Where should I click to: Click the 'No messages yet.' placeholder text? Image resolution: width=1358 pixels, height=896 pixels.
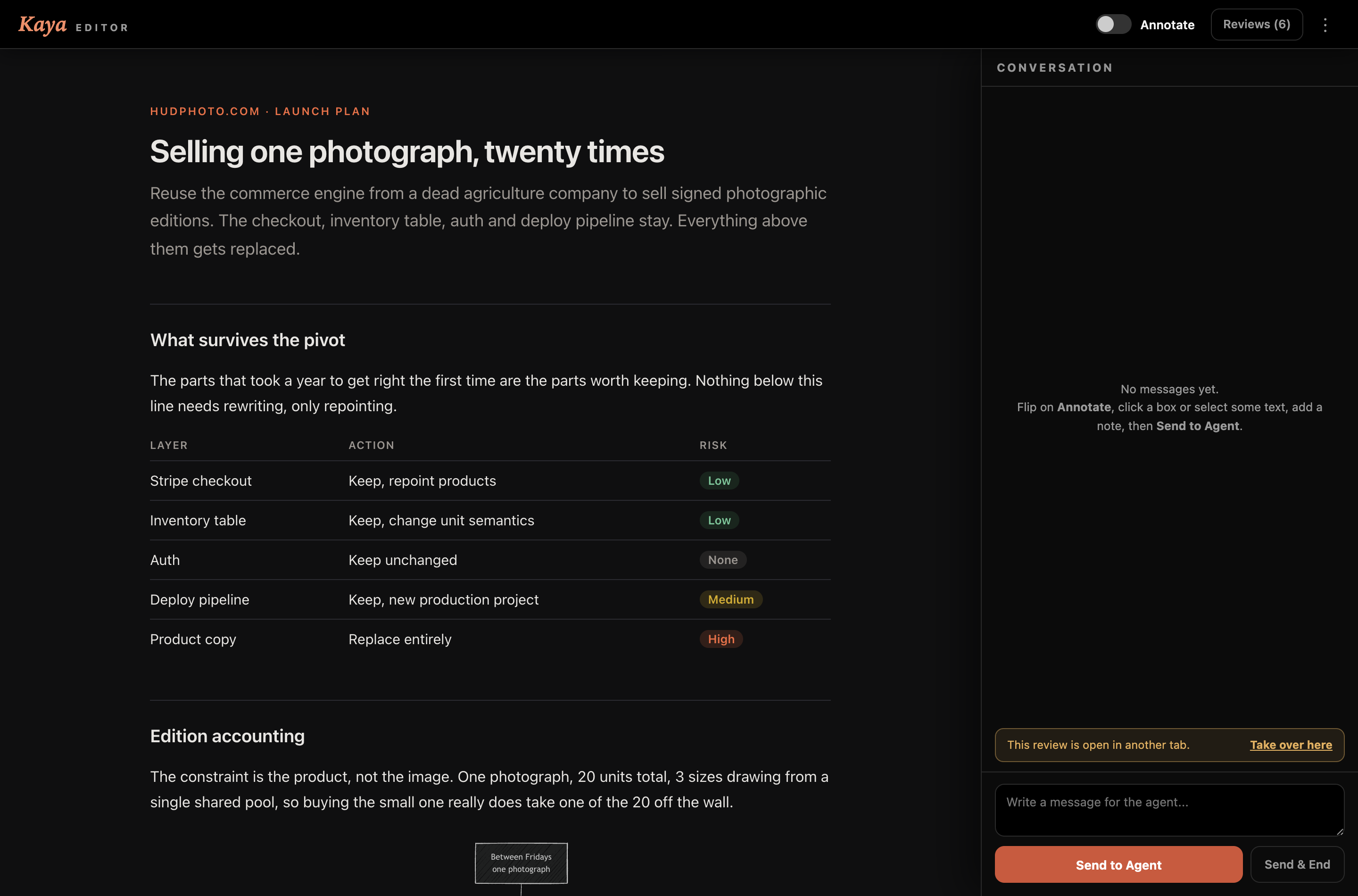tap(1169, 389)
